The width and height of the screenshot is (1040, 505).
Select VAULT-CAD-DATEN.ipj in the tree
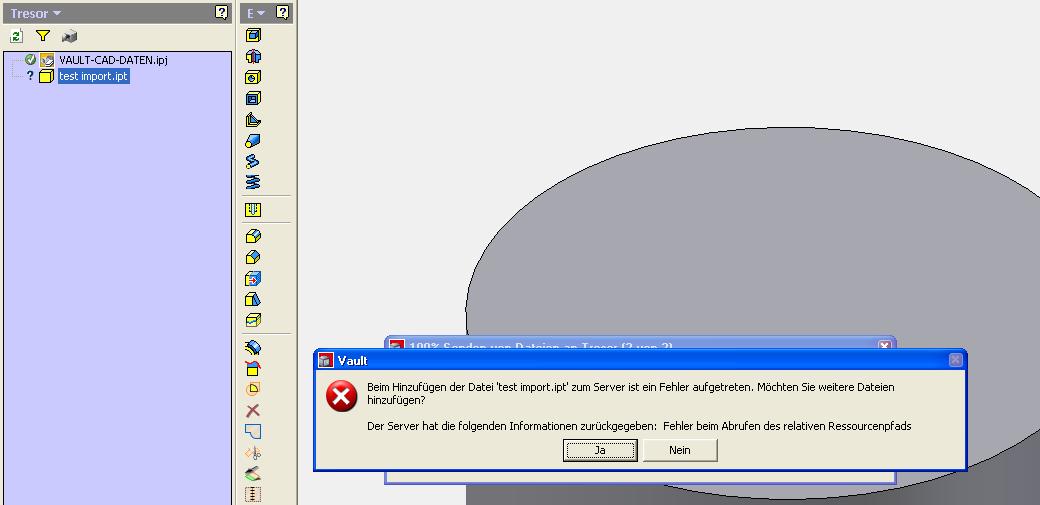[113, 60]
